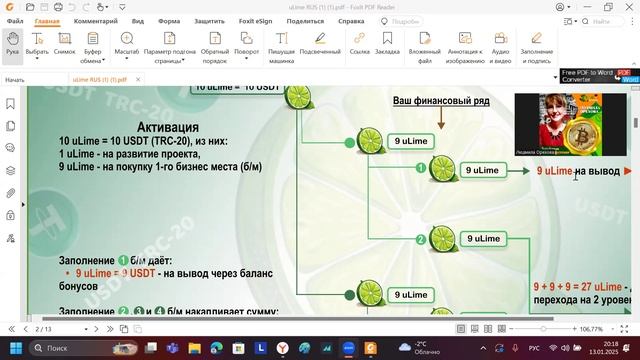This screenshot has width=640, height=360.
Task: Expand the Zoom (Масштаб) dropdown arrow
Action: (127, 59)
